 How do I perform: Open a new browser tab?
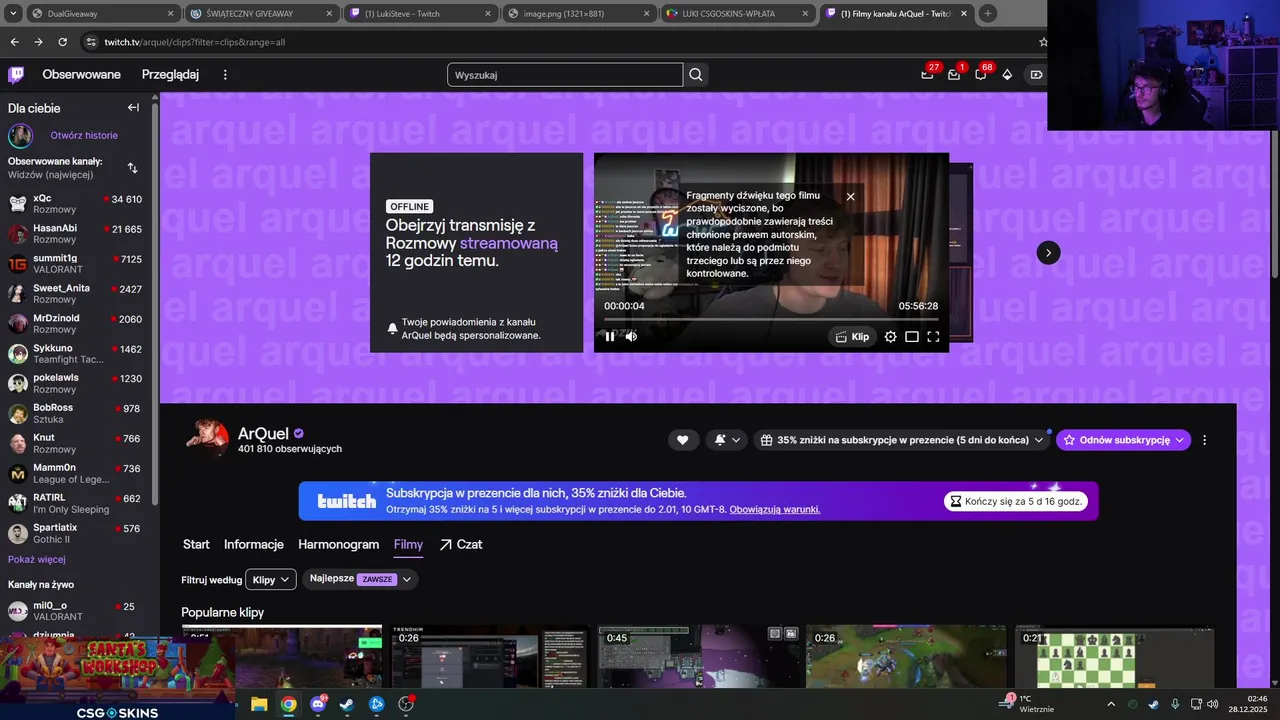(988, 13)
